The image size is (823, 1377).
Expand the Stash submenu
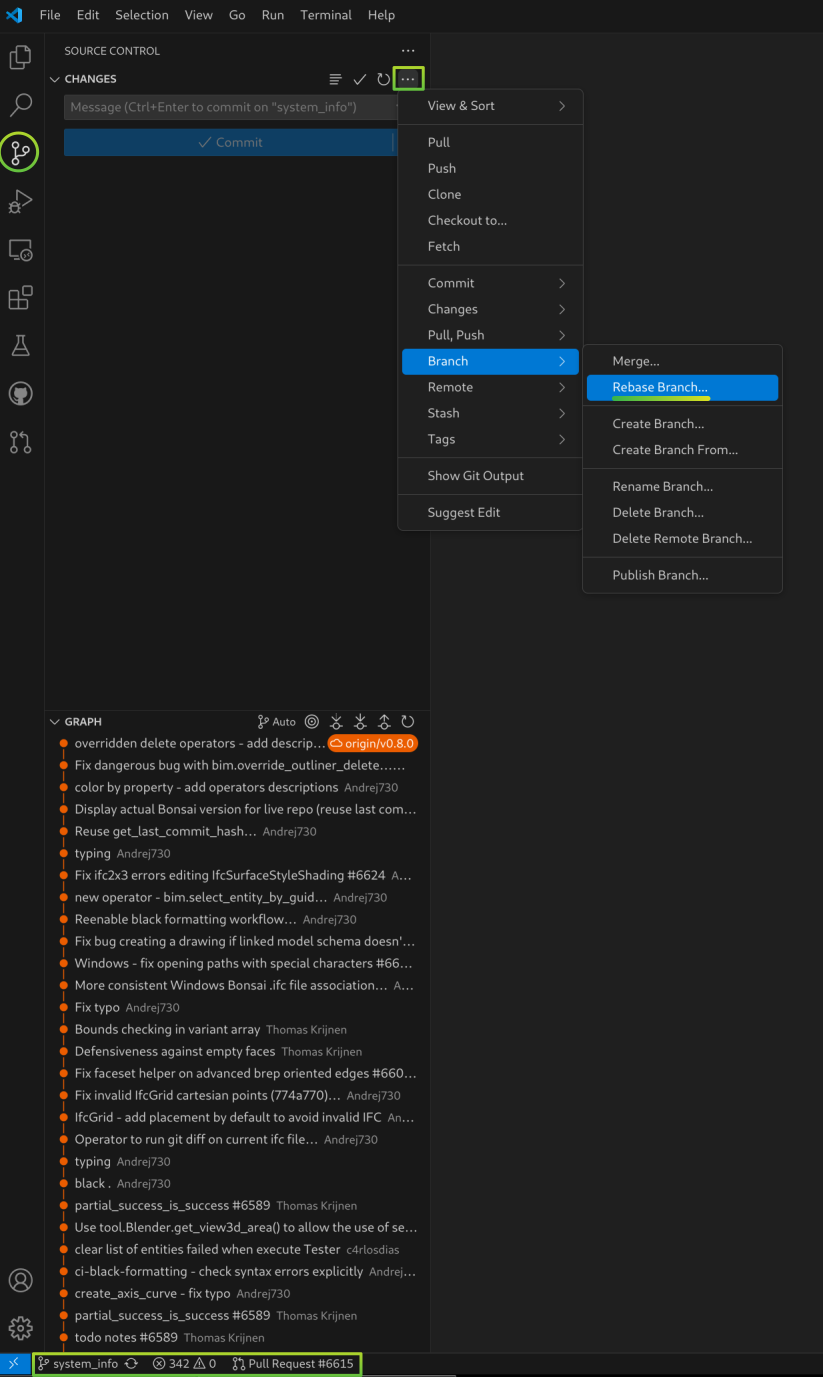tap(490, 413)
